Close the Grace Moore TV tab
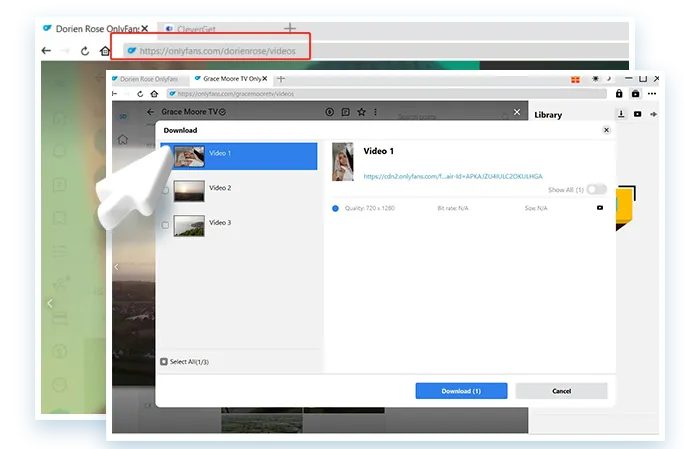 click(x=264, y=79)
